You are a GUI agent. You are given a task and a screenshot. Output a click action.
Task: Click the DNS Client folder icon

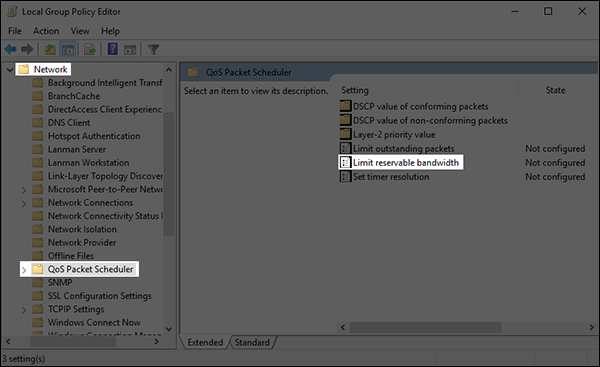click(38, 122)
